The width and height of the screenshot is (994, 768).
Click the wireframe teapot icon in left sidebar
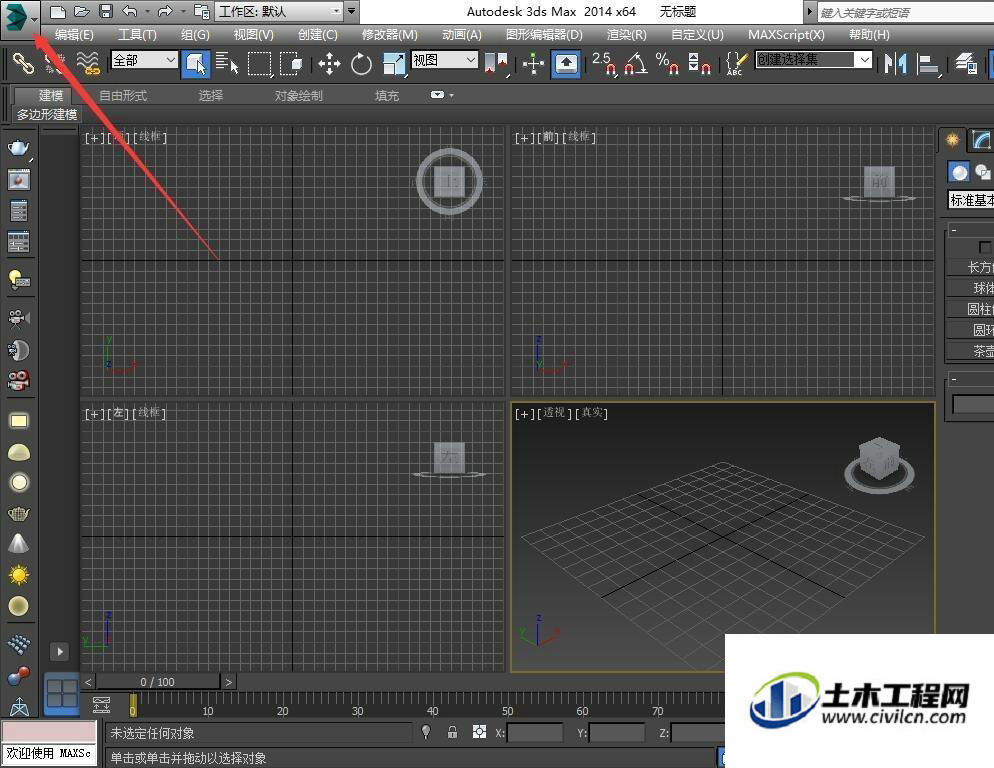pyautogui.click(x=19, y=513)
